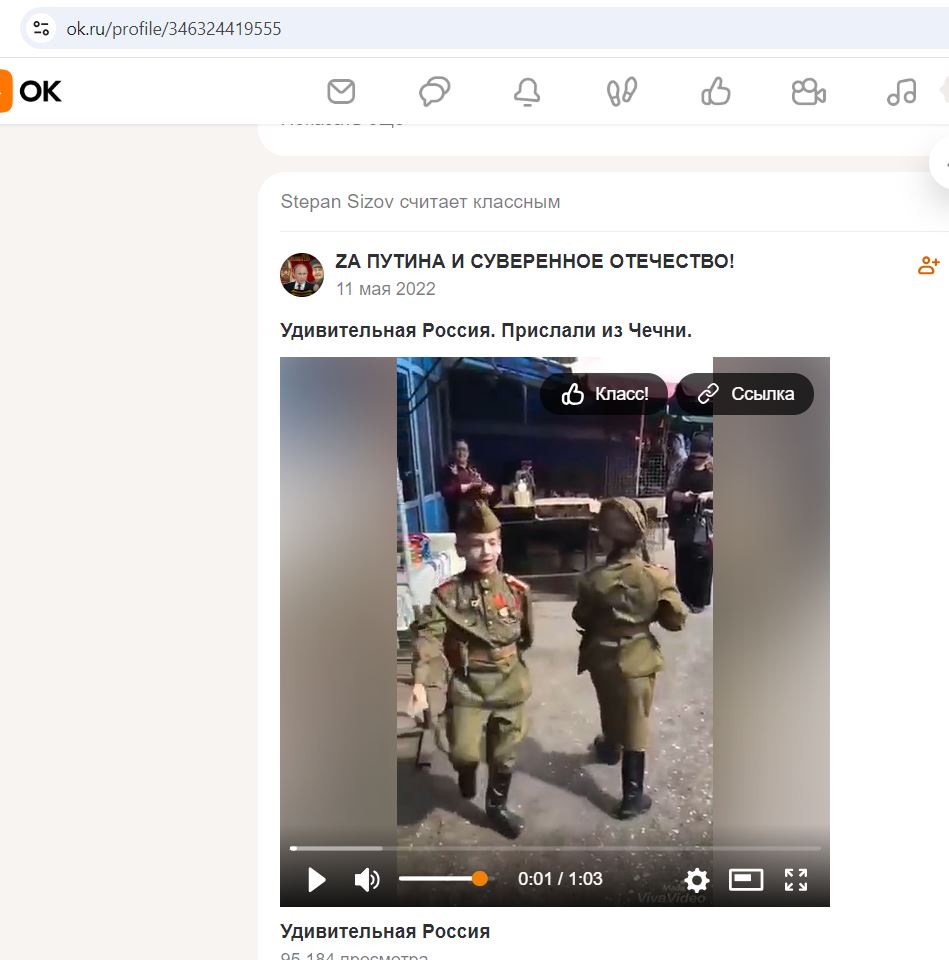Click the group avatar thumbnail
Viewport: 949px width, 960px height.
(x=302, y=275)
